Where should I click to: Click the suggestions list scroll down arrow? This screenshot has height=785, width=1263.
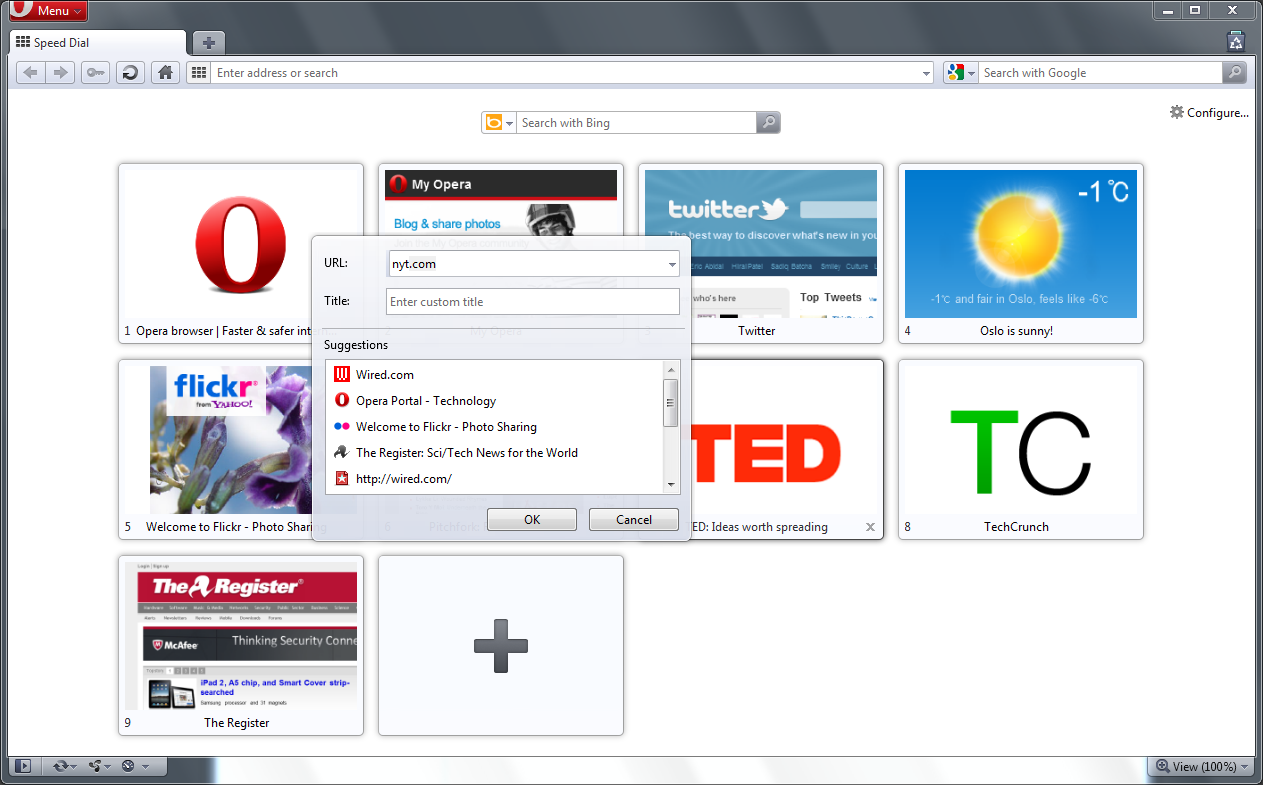(671, 484)
